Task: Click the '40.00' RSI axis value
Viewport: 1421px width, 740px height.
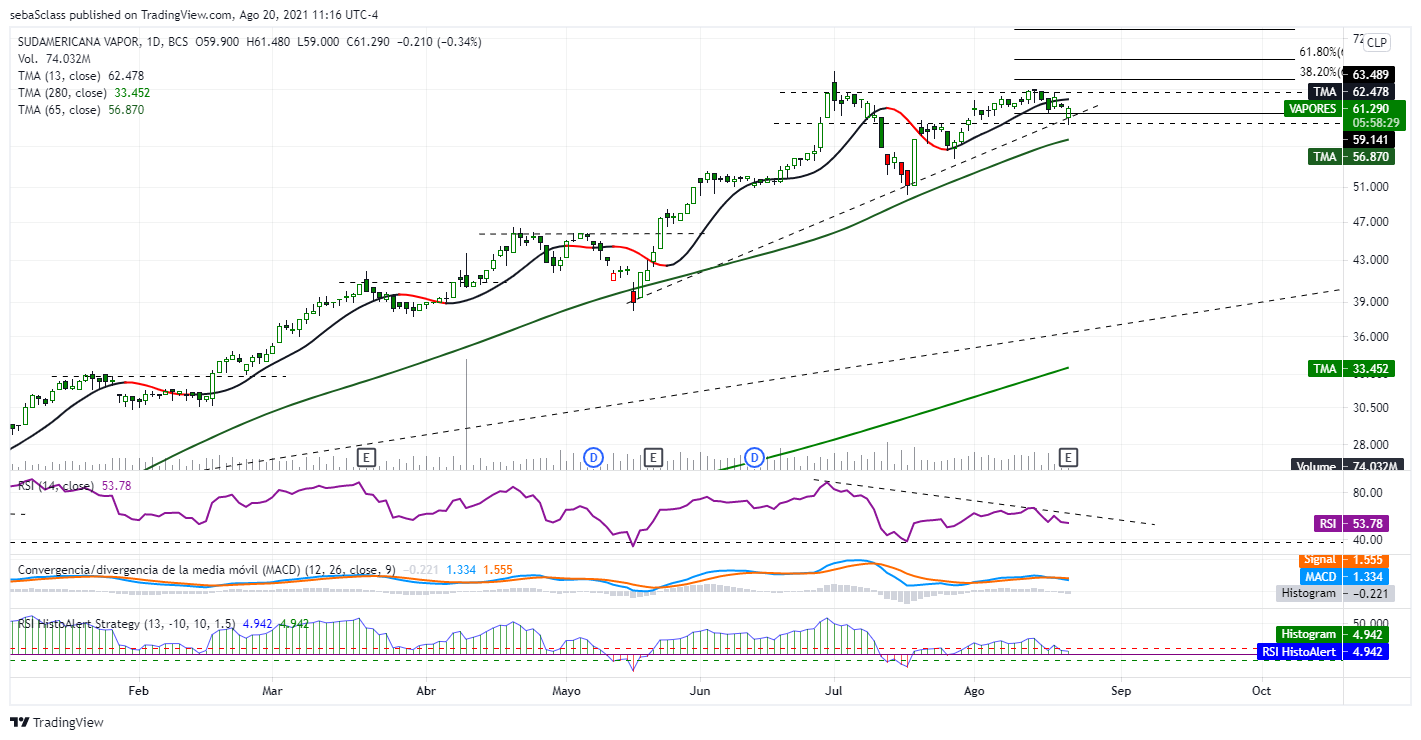Action: coord(1368,541)
